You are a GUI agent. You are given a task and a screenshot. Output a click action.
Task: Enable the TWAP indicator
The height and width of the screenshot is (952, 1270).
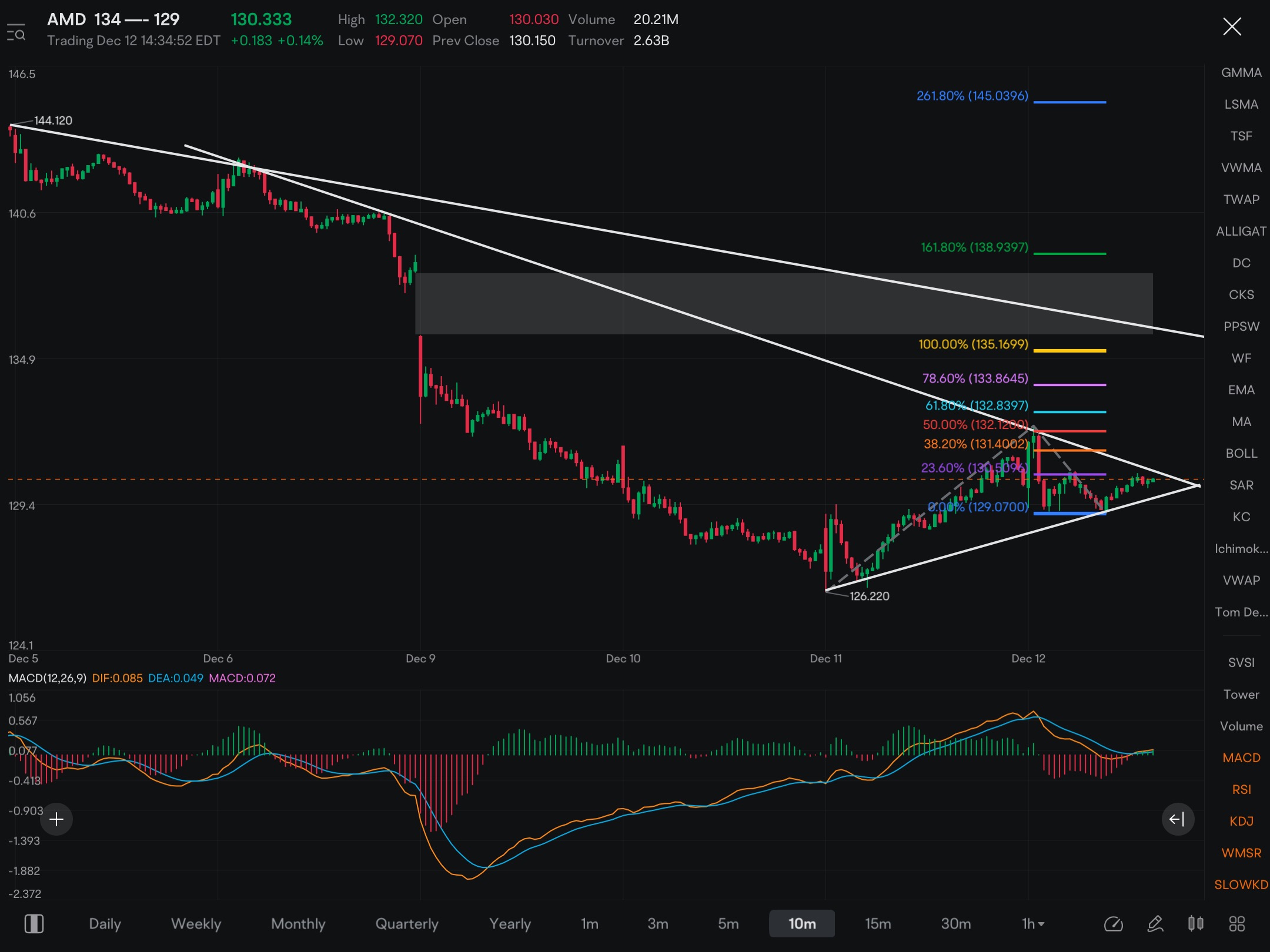(x=1241, y=200)
